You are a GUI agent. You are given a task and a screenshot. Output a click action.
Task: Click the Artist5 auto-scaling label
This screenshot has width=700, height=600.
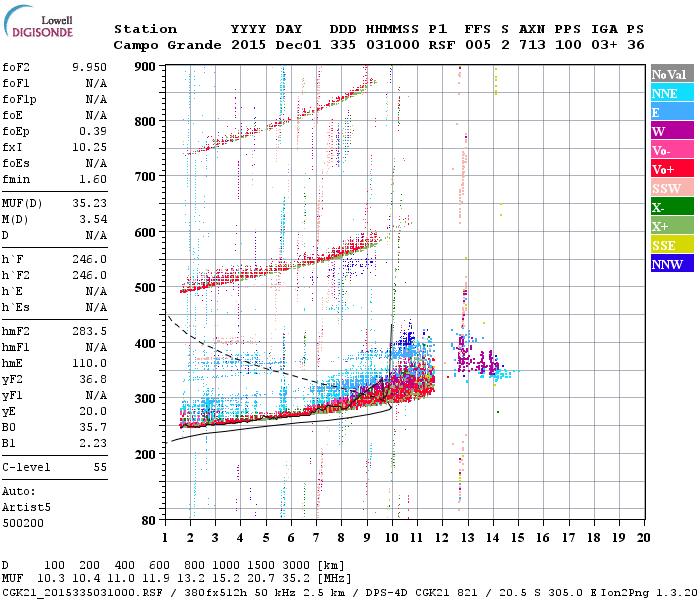pyautogui.click(x=26, y=508)
